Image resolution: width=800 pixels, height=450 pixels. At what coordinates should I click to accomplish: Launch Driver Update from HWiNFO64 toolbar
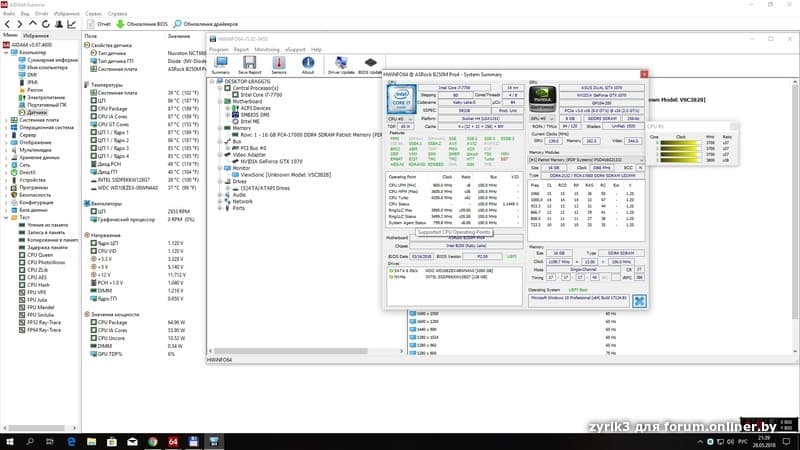point(342,63)
